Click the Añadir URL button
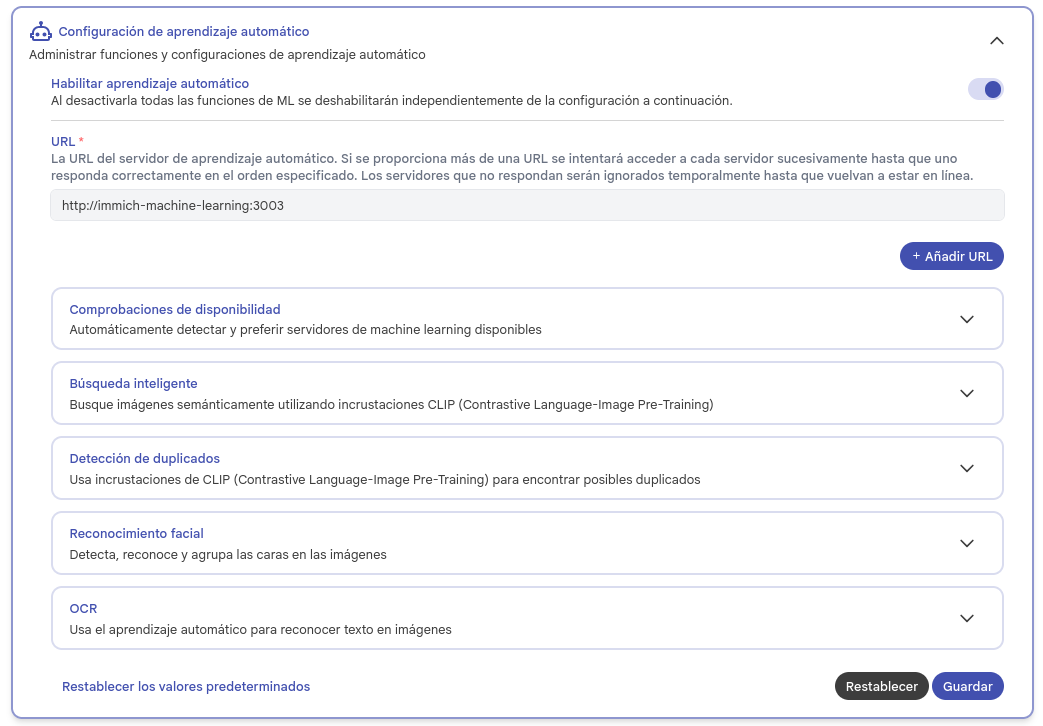1043x726 pixels. 951,256
